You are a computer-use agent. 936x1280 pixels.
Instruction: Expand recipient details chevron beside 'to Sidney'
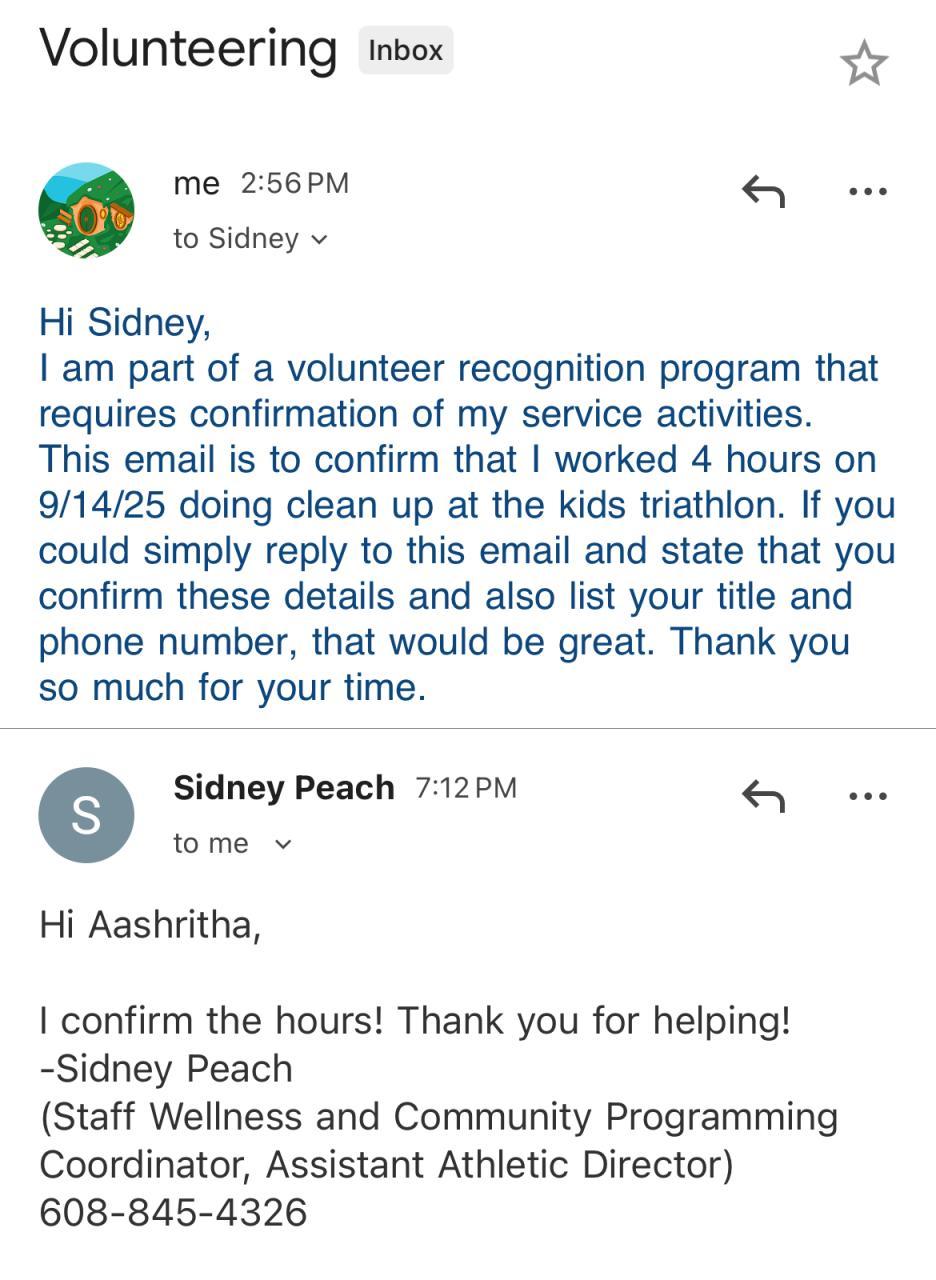(x=319, y=239)
